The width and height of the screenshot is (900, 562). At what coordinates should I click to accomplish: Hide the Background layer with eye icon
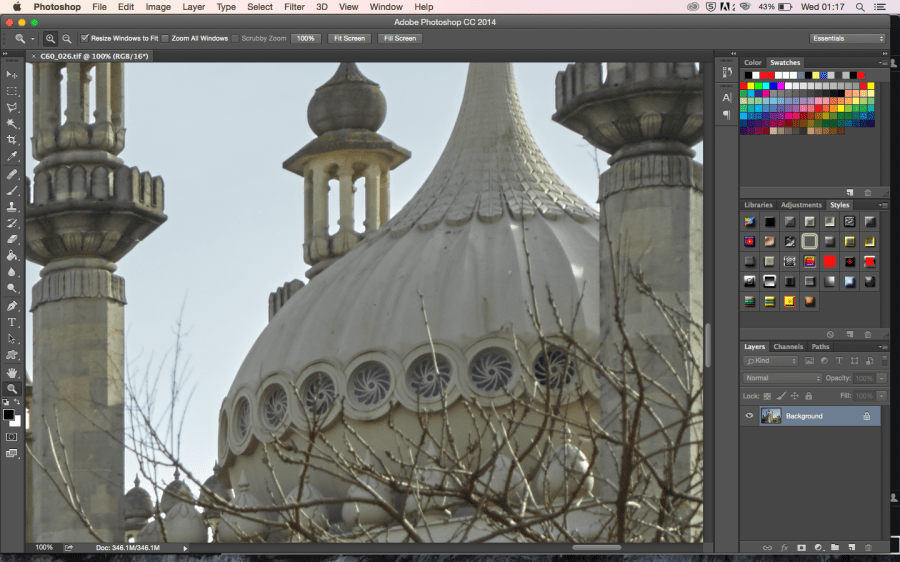[x=749, y=416]
